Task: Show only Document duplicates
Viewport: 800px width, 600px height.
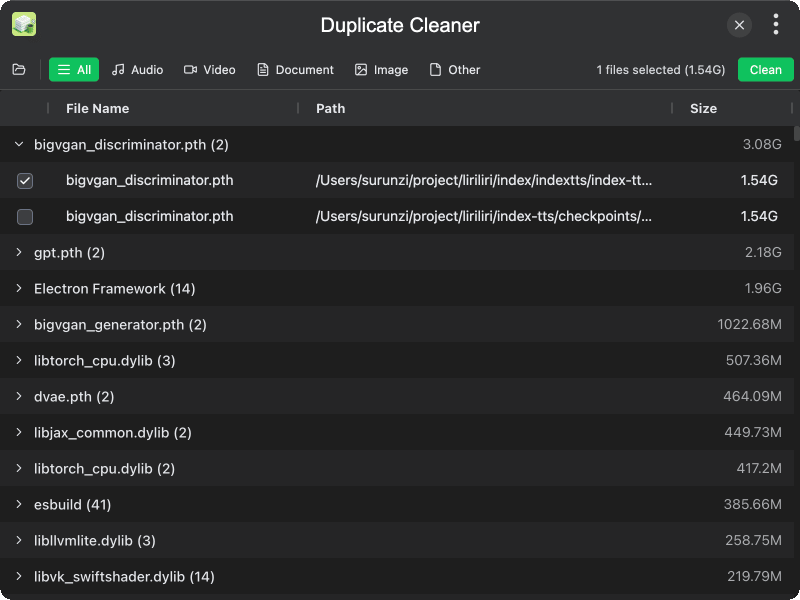Action: [x=295, y=70]
